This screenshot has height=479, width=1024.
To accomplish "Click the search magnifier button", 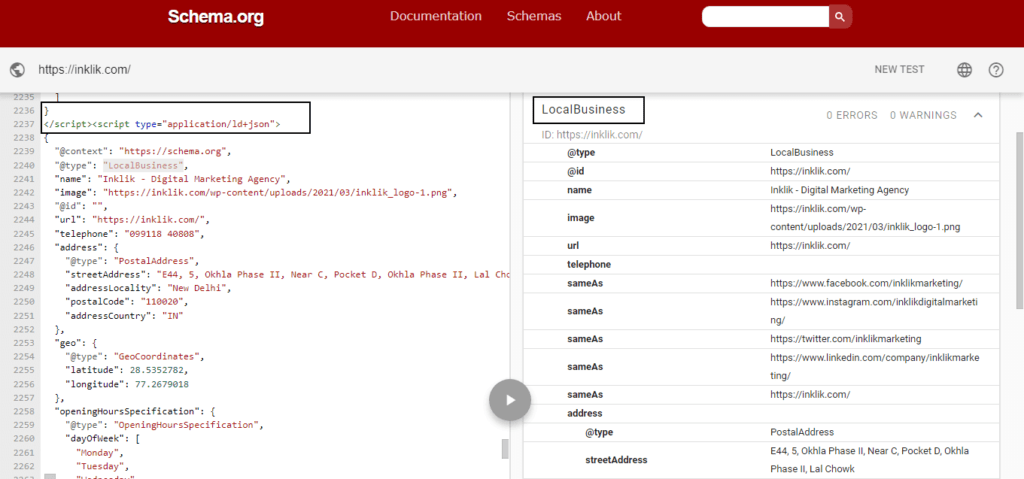I will point(841,16).
